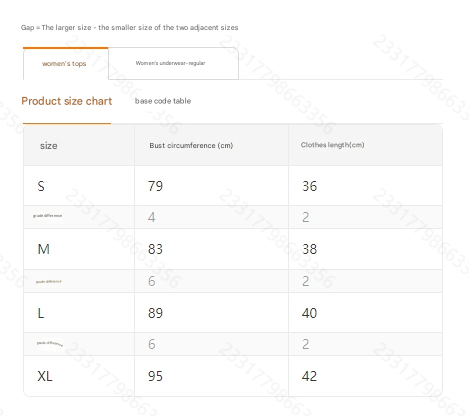Select the XL size row label
The width and height of the screenshot is (469, 416).
click(45, 376)
